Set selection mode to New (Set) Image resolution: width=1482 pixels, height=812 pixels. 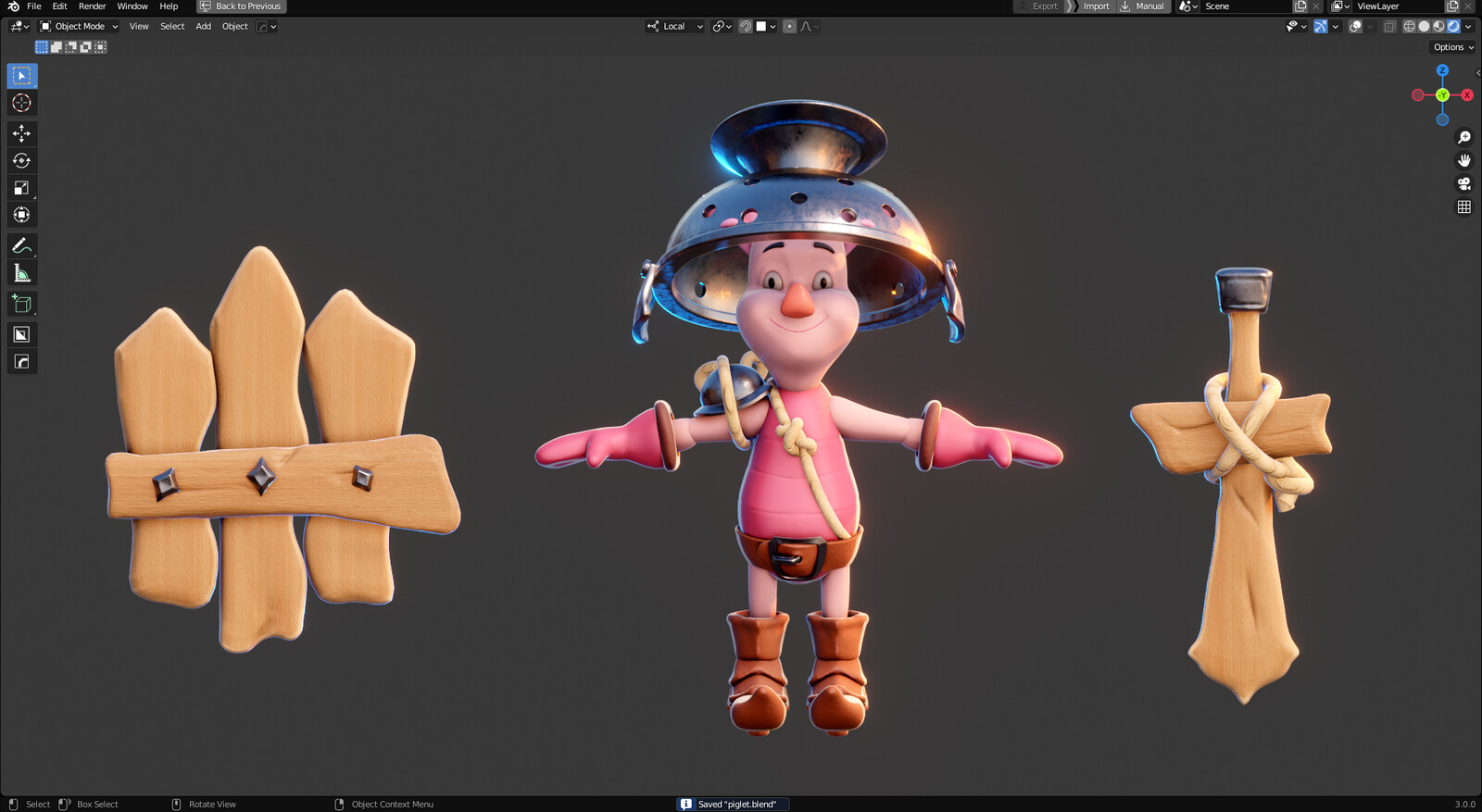[x=42, y=47]
